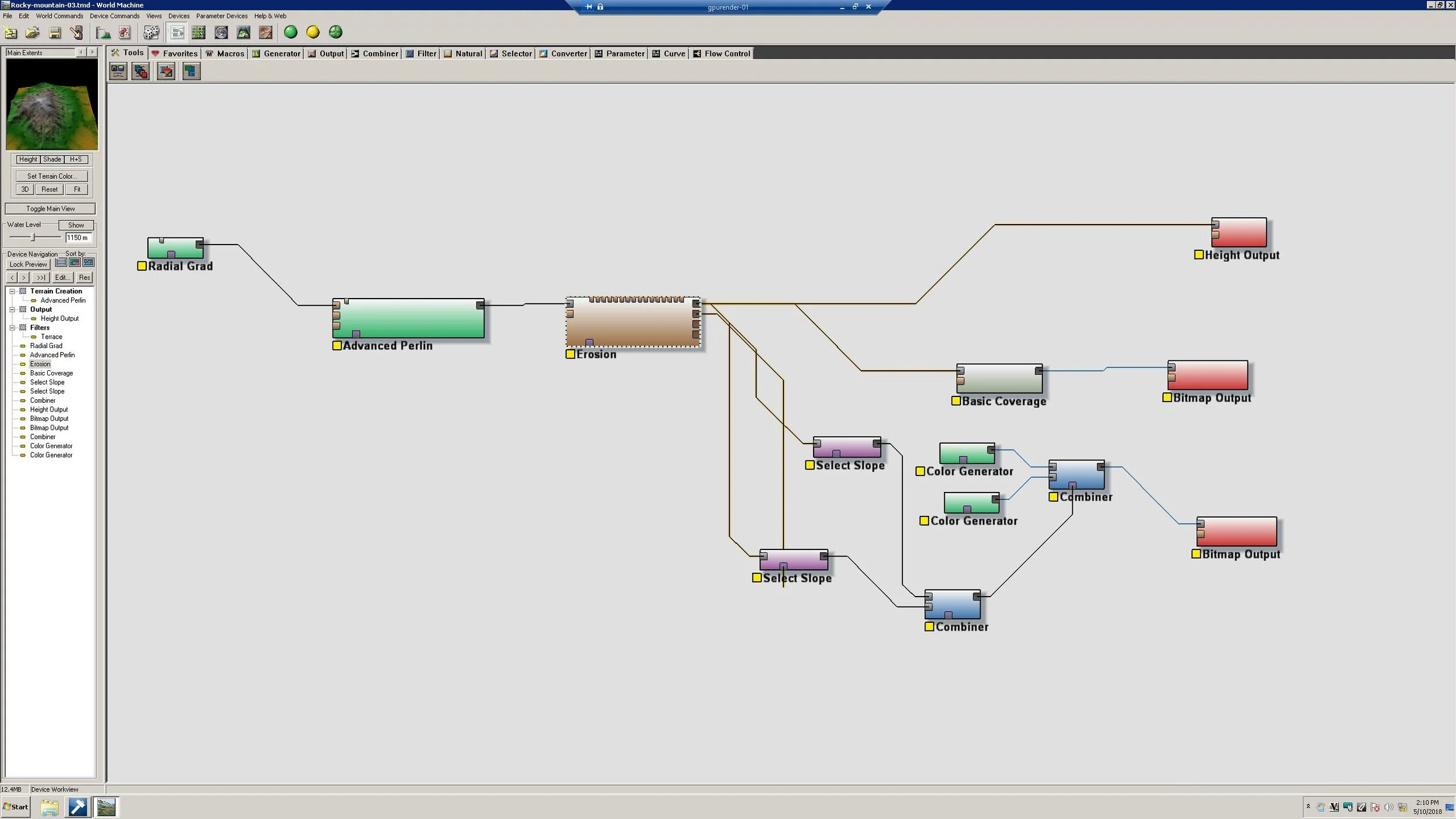Toggle the Radial Grad device checkbox

[142, 266]
